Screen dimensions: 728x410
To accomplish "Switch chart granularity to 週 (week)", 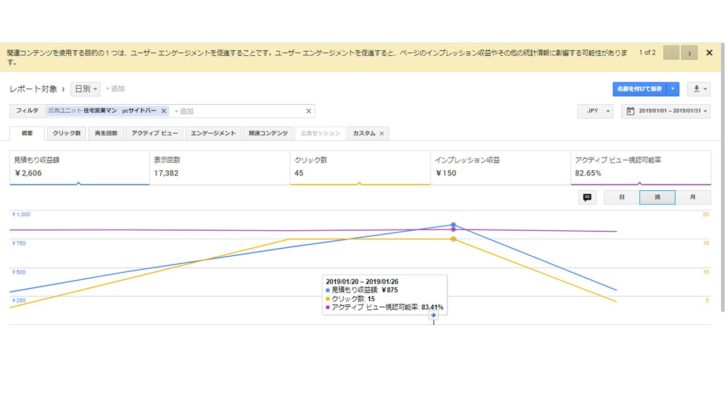I will coord(657,197).
